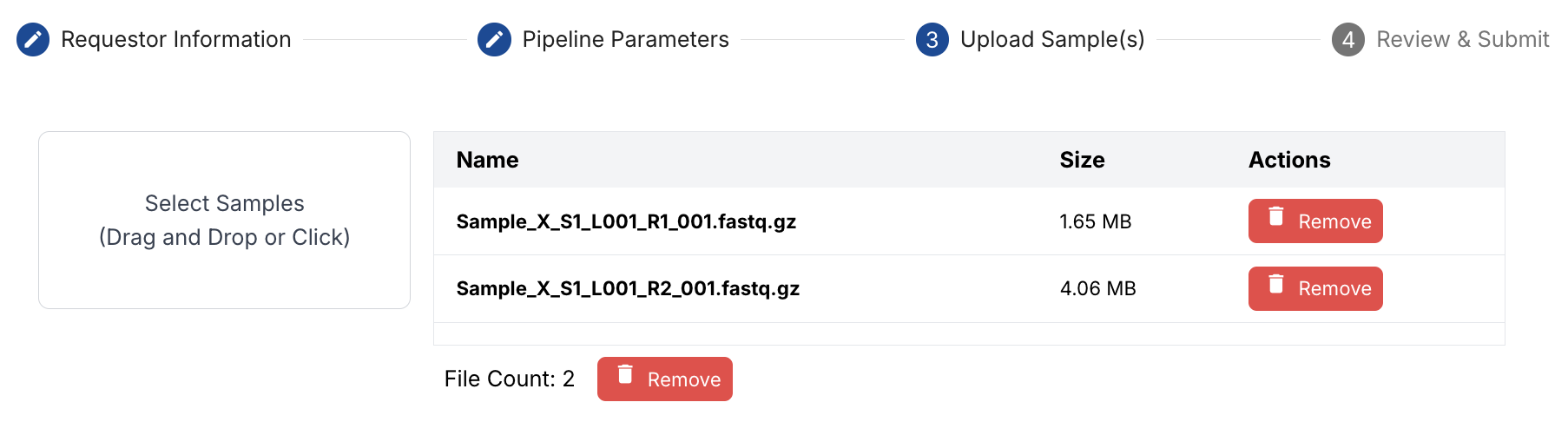Click the Pipeline Parameters pencil step icon
Screen dimensions: 1568x422
(x=494, y=40)
